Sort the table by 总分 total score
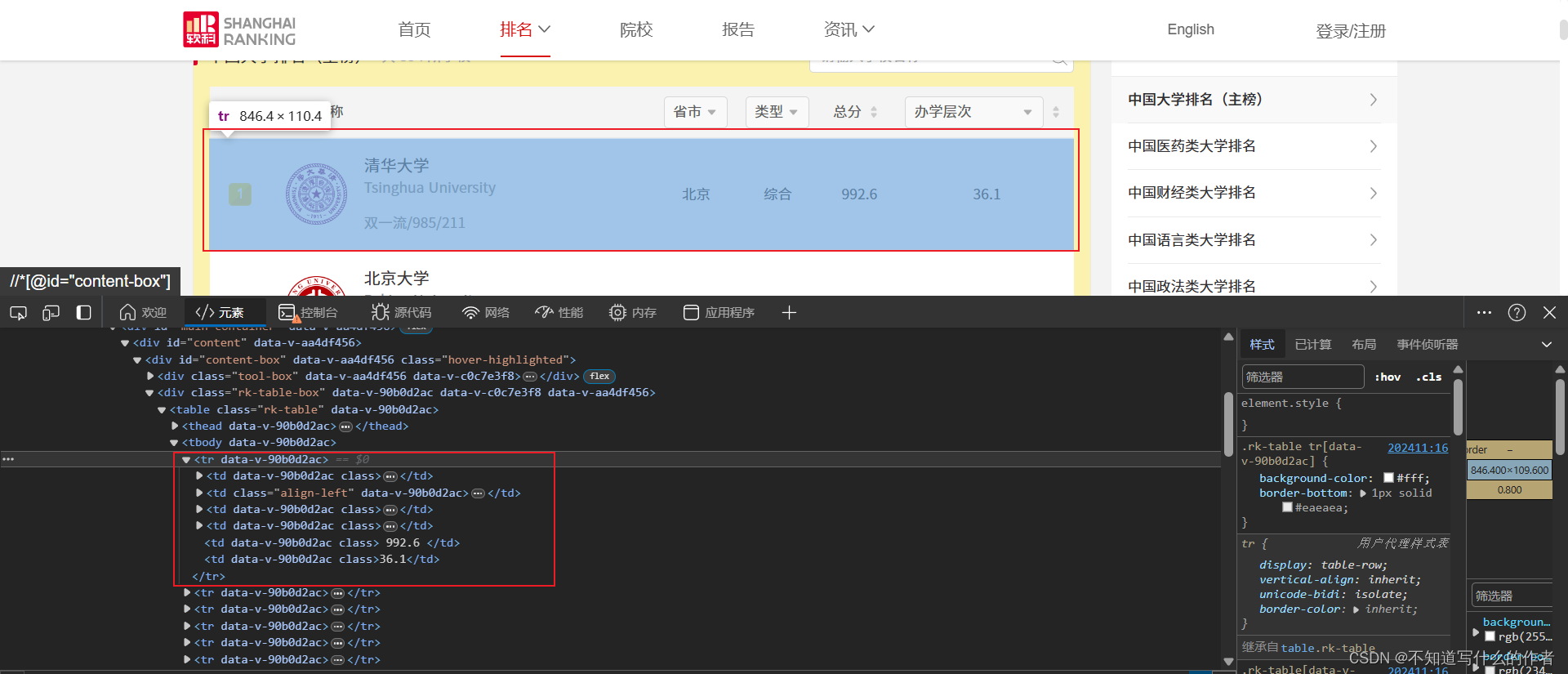 [855, 112]
